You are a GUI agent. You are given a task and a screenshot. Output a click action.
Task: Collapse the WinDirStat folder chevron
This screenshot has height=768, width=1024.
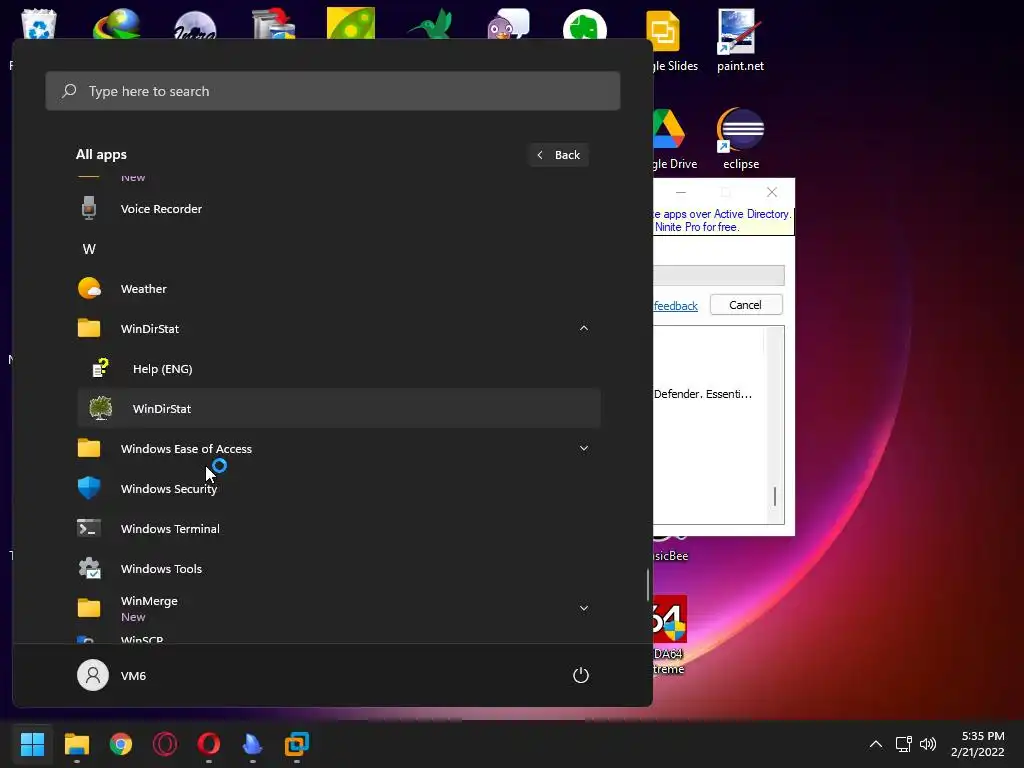[x=584, y=328]
